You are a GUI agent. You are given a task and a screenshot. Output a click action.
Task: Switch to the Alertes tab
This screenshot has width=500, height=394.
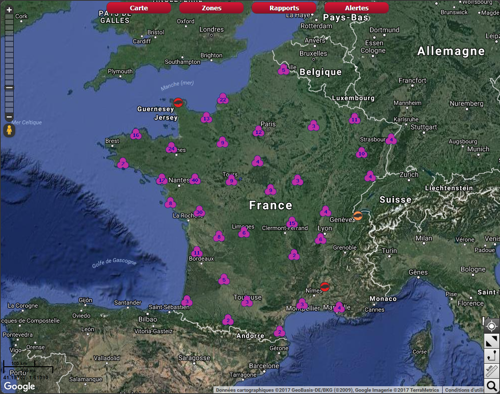pyautogui.click(x=357, y=8)
